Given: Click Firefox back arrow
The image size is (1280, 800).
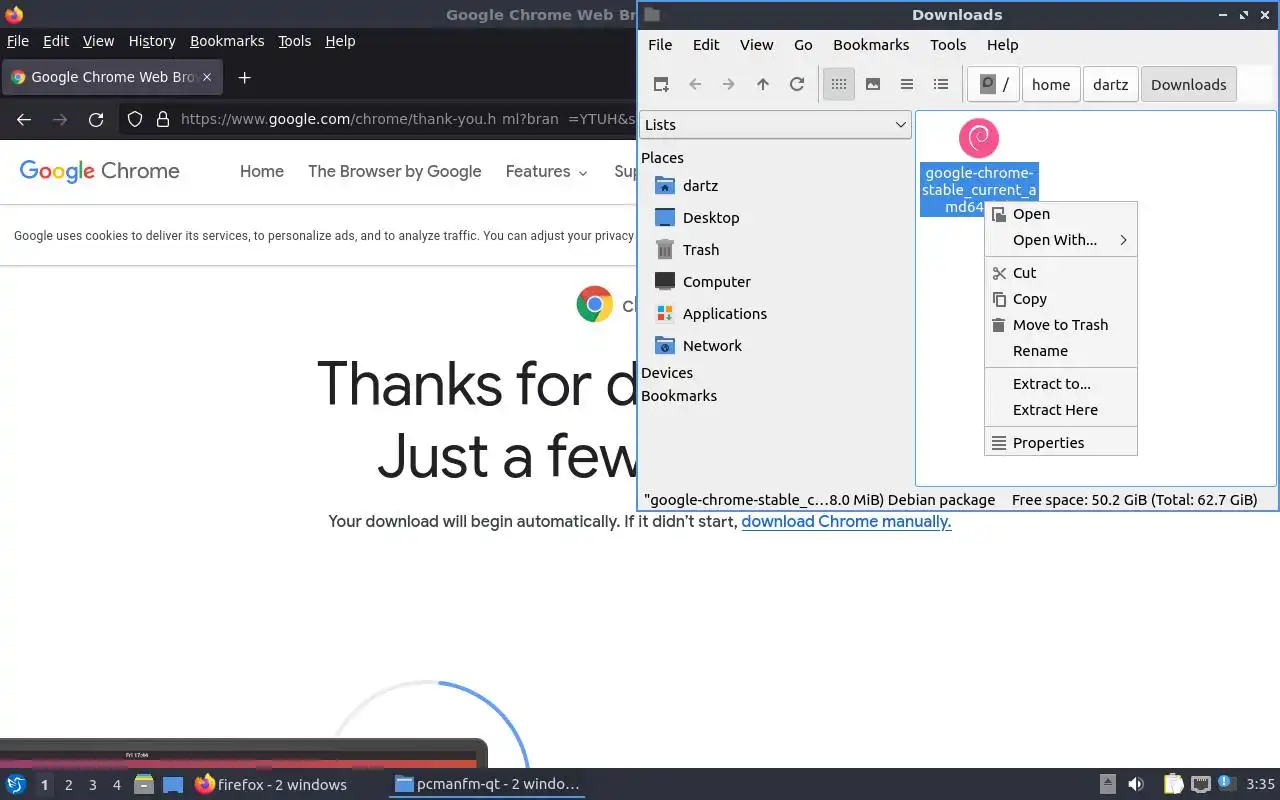Looking at the screenshot, I should [24, 120].
